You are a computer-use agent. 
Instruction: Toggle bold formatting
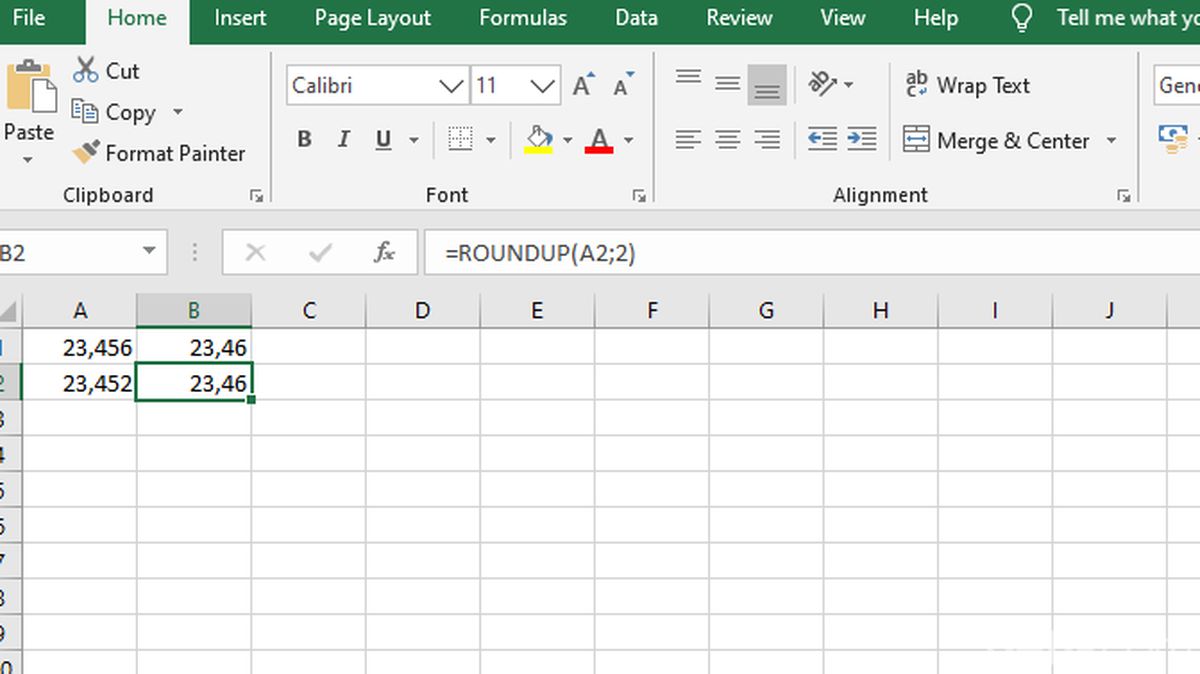coord(304,139)
